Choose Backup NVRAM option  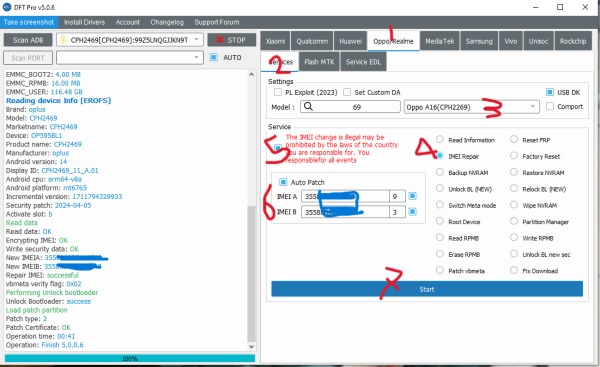click(x=440, y=172)
